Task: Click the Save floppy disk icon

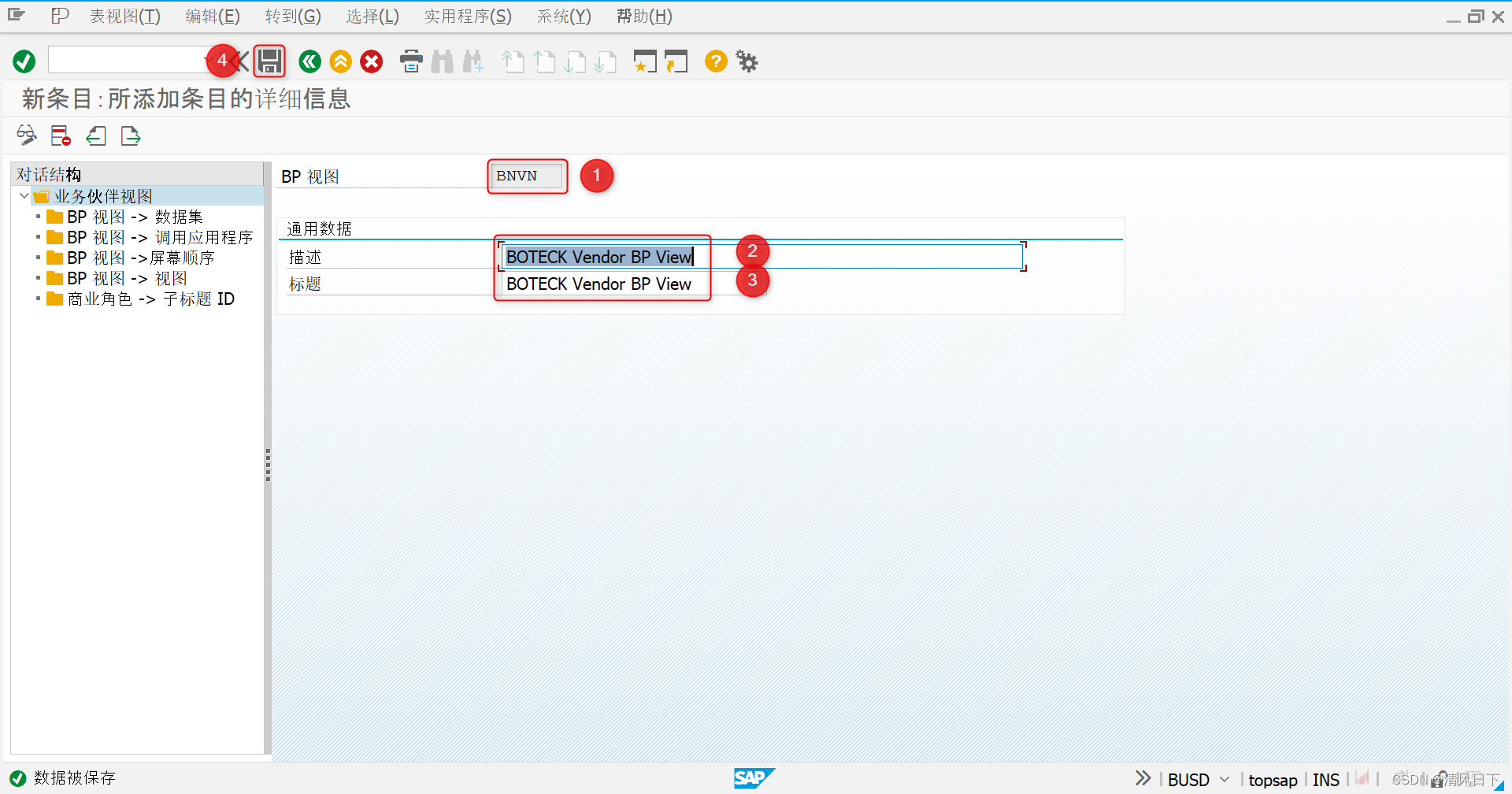Action: tap(270, 61)
